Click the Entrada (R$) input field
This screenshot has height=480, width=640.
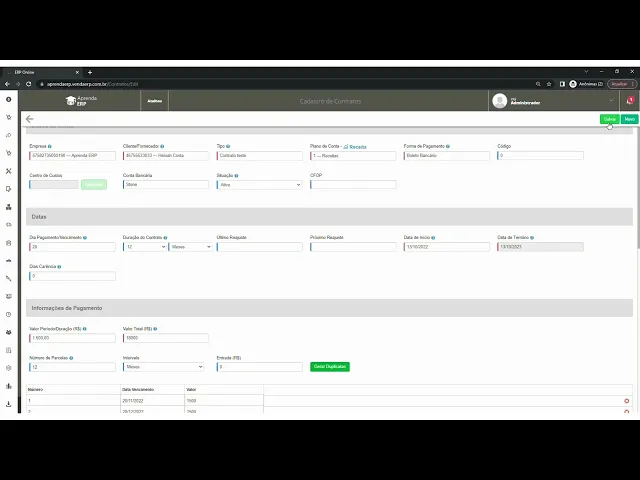pos(260,367)
